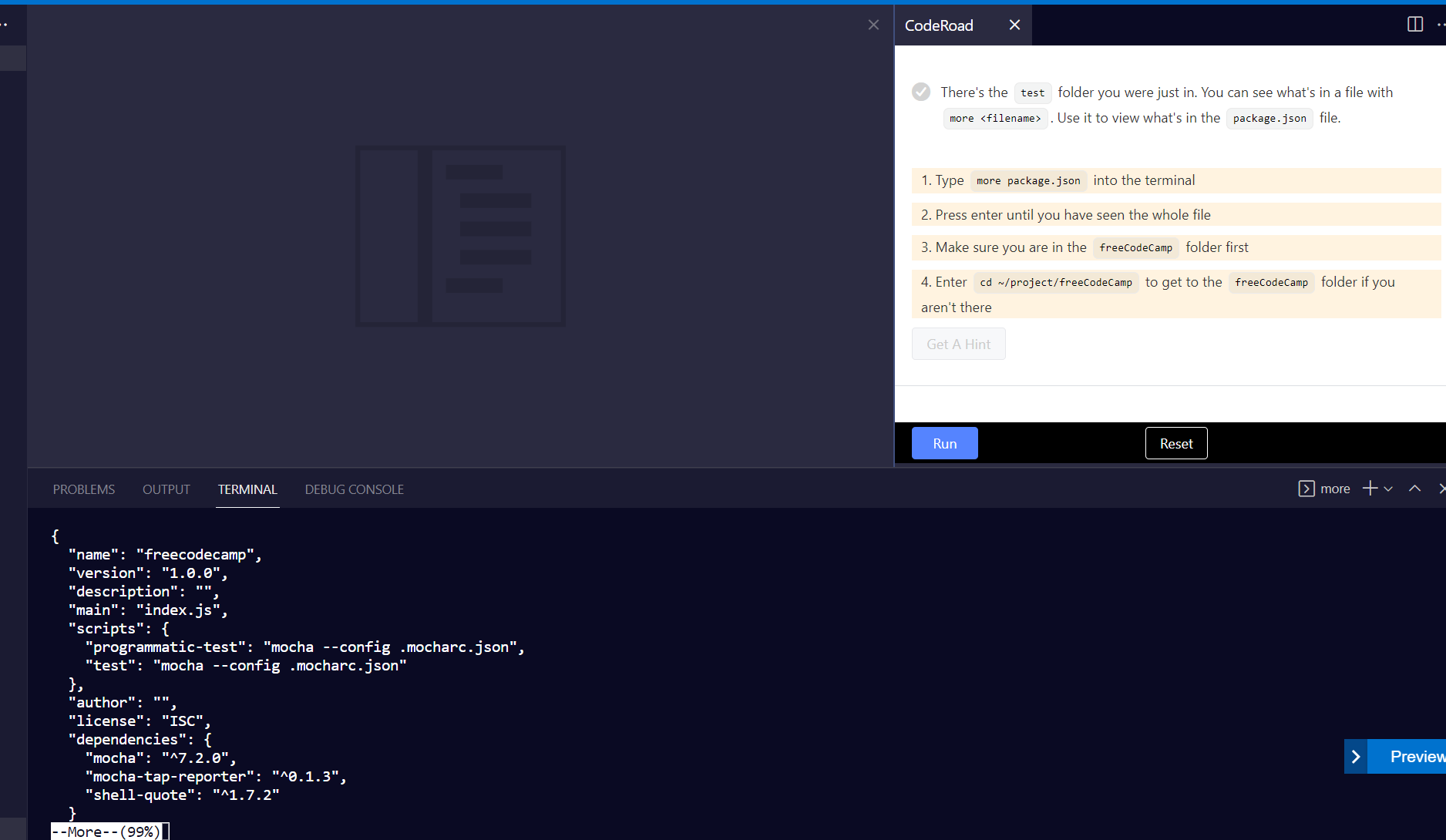Click hint 2 'Press enter until you have seen'

coord(1175,214)
